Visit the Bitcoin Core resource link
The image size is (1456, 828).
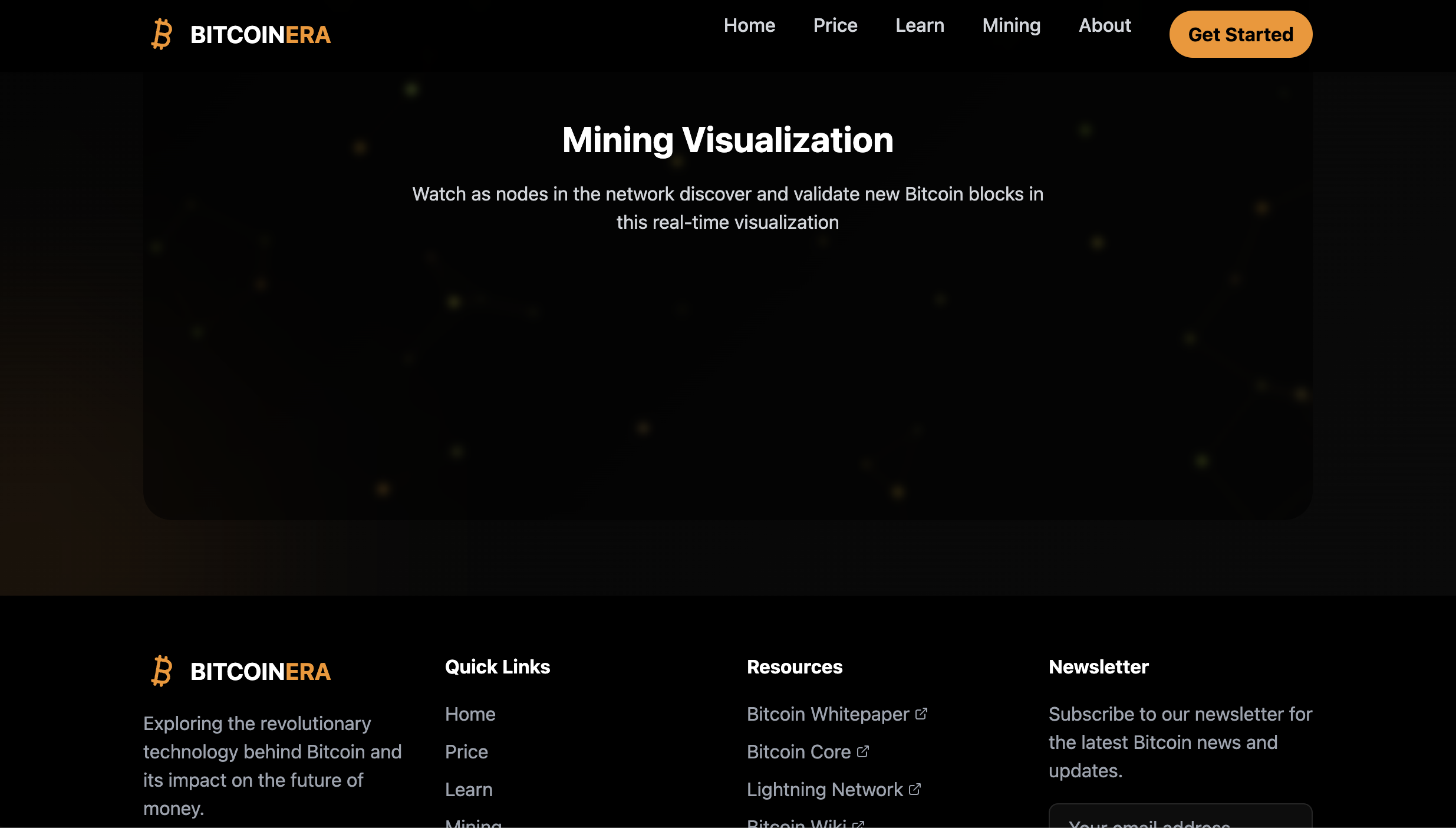(x=798, y=752)
